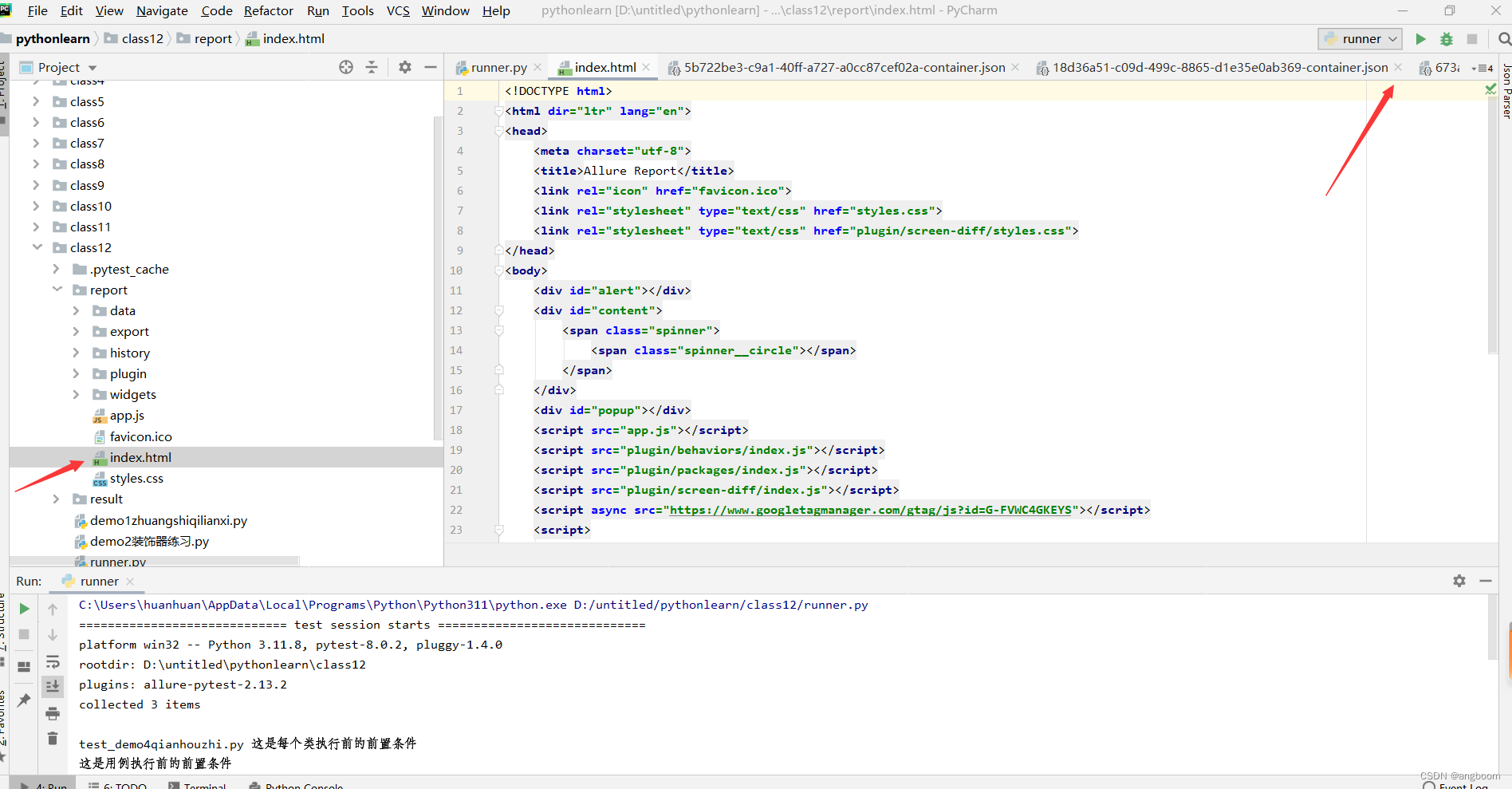The height and width of the screenshot is (789, 1512).
Task: Expand the class5 folder
Action: 36,101
